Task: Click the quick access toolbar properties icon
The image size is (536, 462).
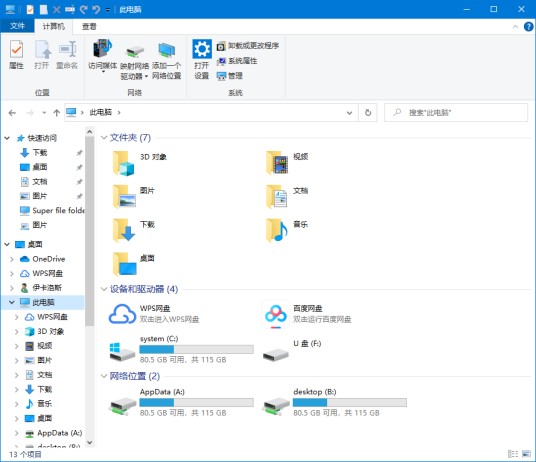Action: 30,9
